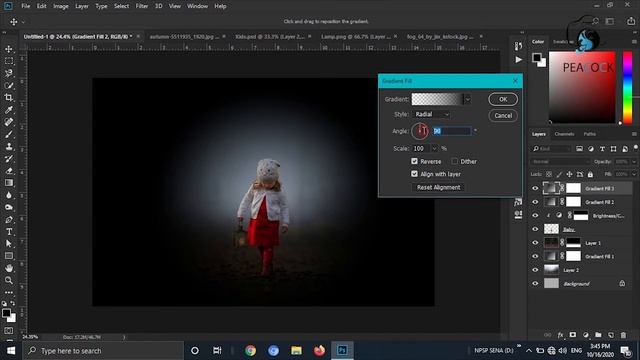Image resolution: width=640 pixels, height=360 pixels.
Task: Select the Rectangular Marquee tool
Action: coord(9,61)
